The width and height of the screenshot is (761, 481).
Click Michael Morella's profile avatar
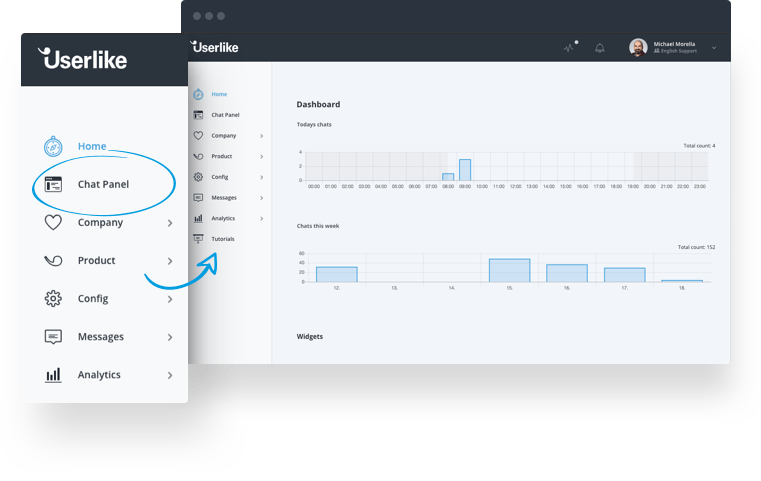(638, 48)
